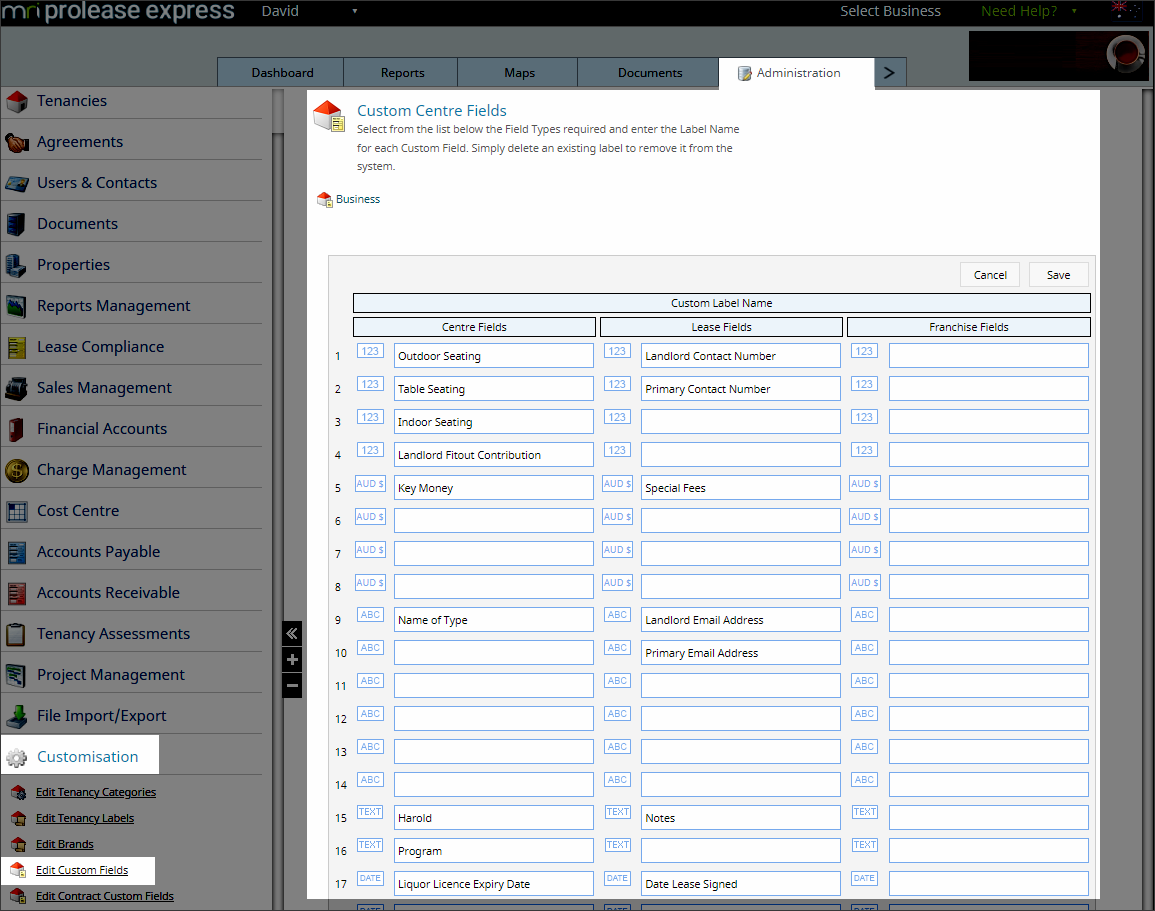Click the empty Franchise field in row 1

pos(989,356)
